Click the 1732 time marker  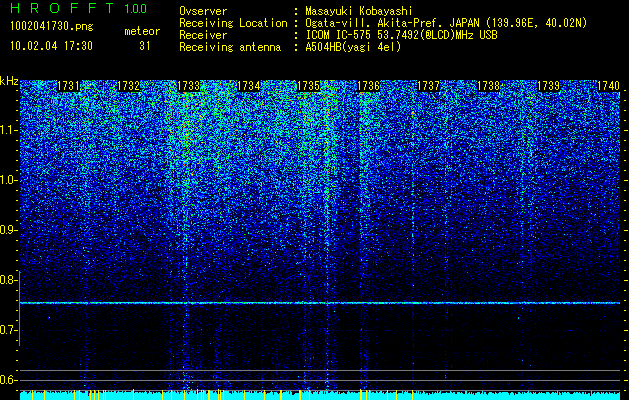[128, 86]
